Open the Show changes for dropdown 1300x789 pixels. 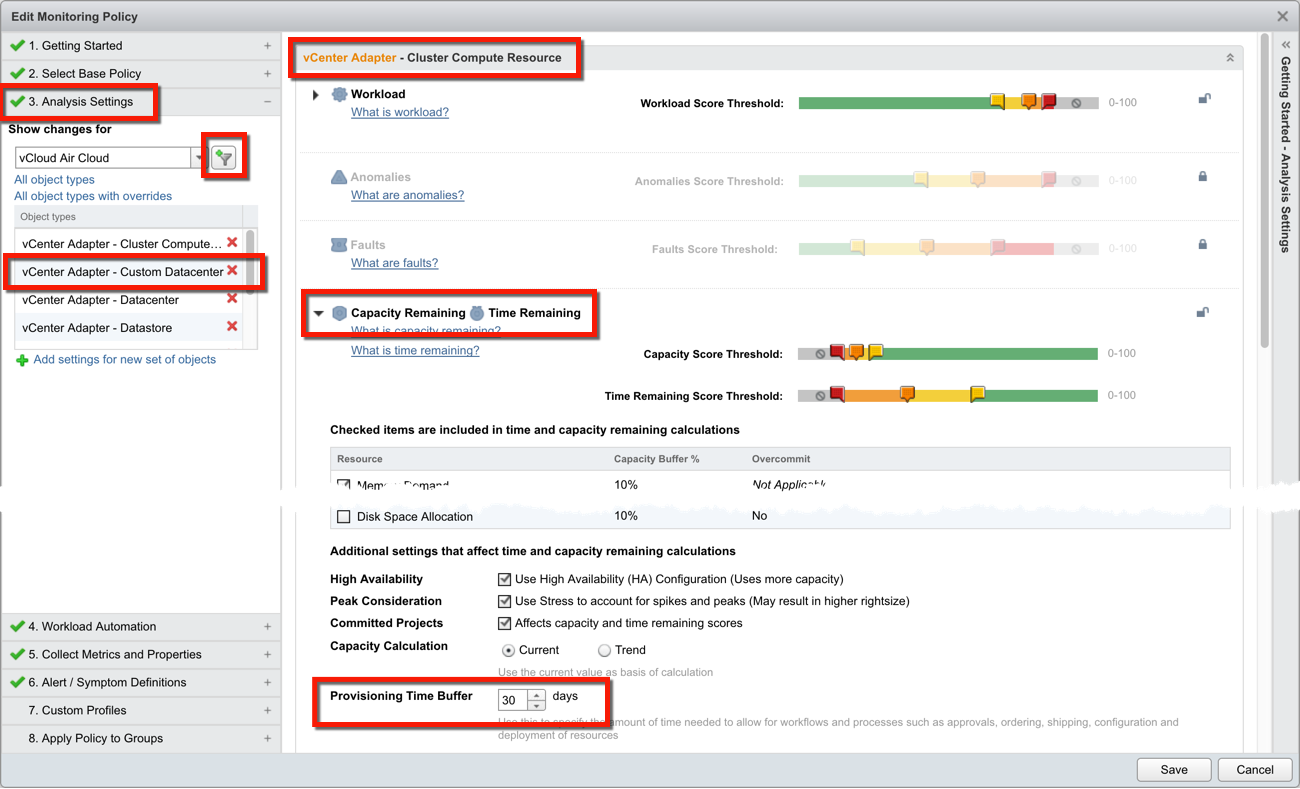[x=198, y=157]
